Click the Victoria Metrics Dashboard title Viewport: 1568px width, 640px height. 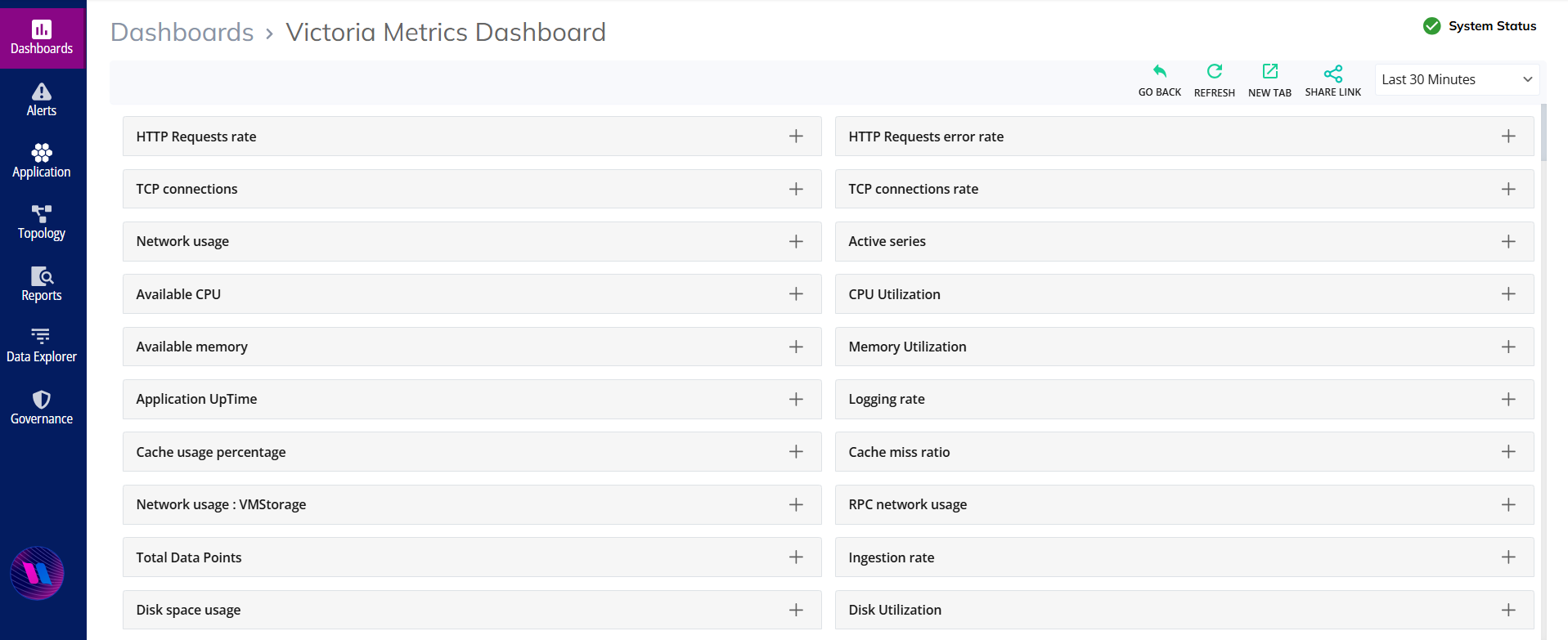coord(446,32)
